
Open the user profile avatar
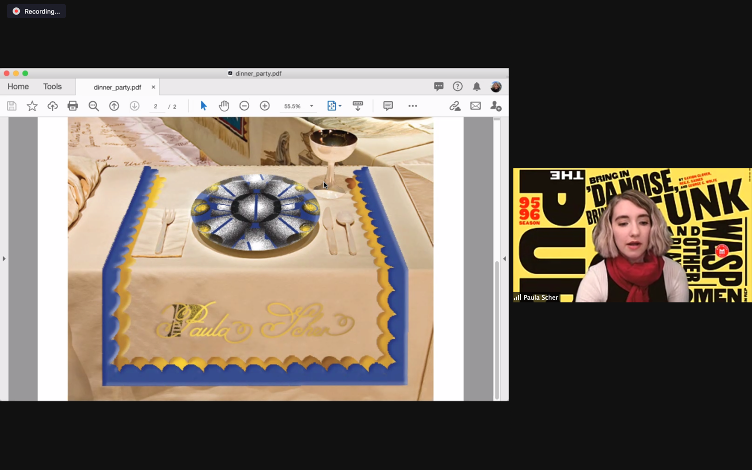[496, 86]
